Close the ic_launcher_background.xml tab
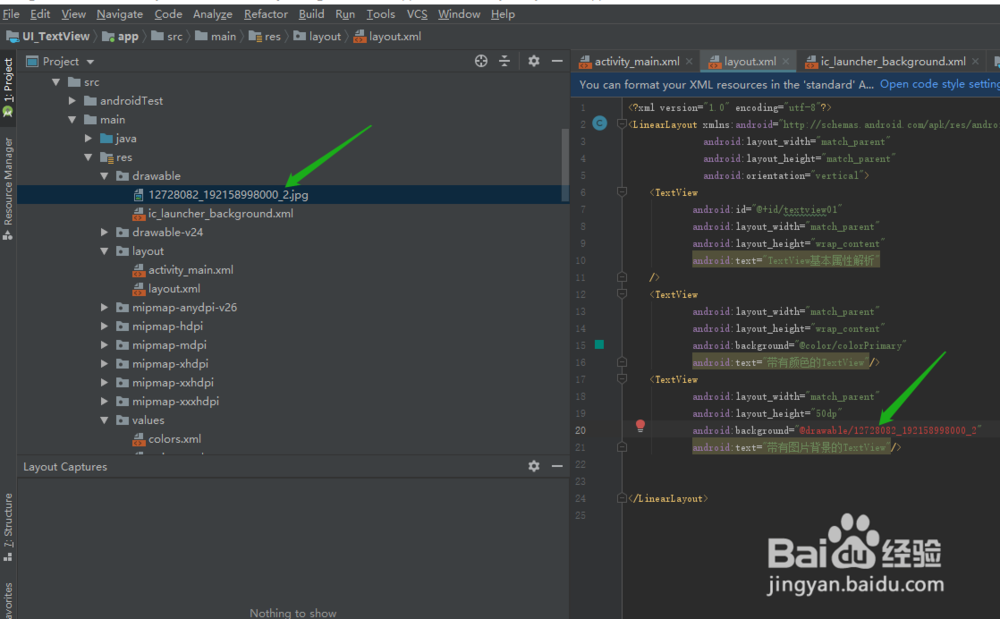This screenshot has width=1000, height=619. point(975,62)
